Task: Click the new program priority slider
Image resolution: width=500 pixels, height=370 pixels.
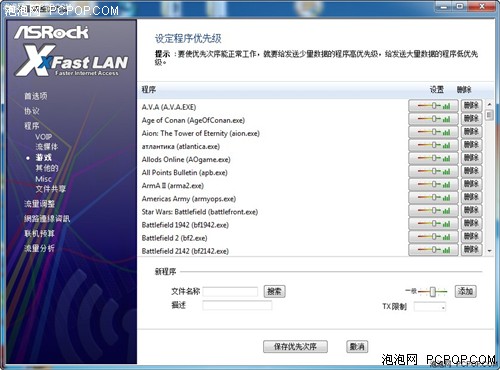Action: [x=432, y=292]
